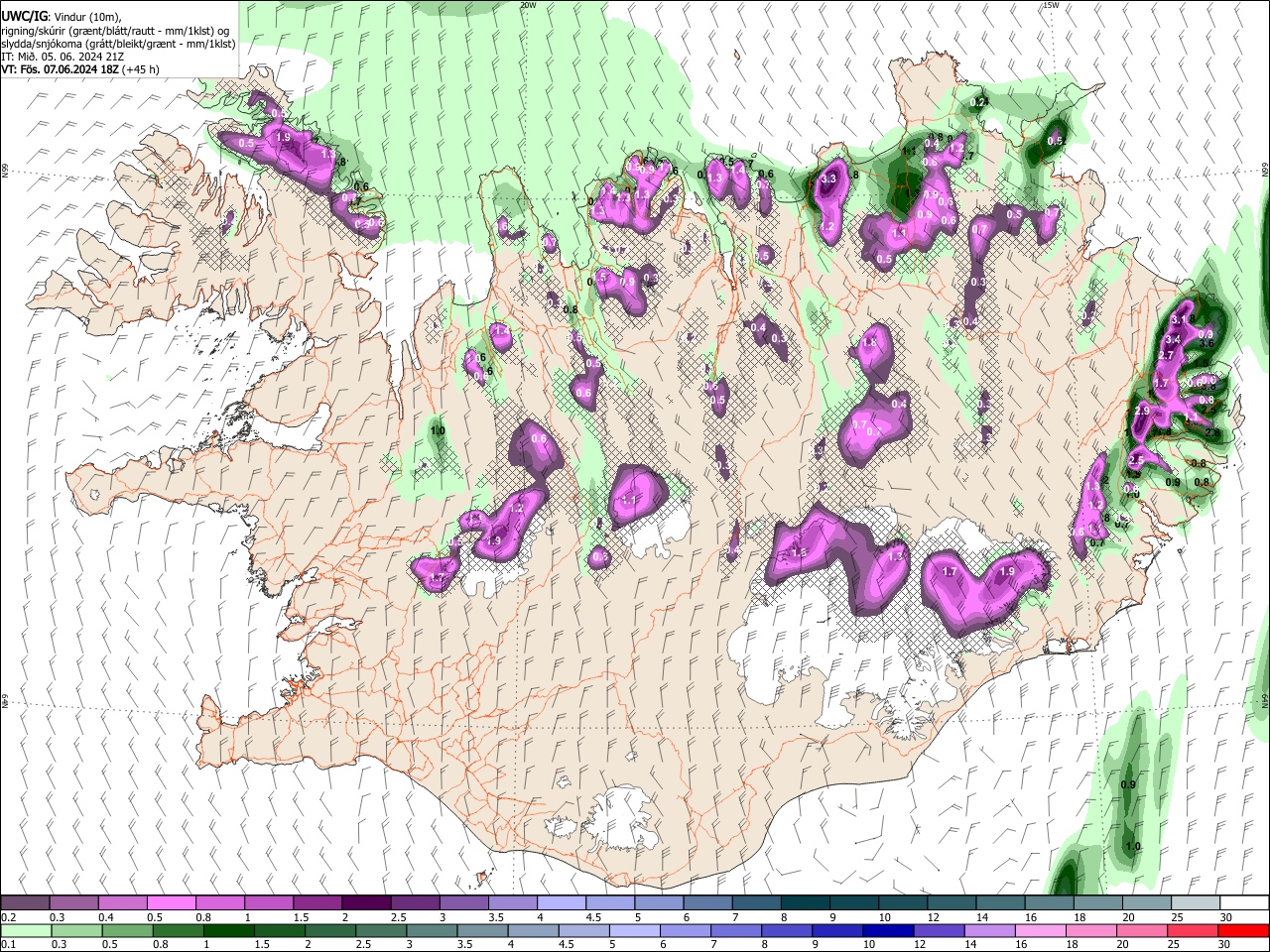This screenshot has width=1270, height=952.
Task: Click the 2.7 precipitation value on the map
Action: 1166,355
